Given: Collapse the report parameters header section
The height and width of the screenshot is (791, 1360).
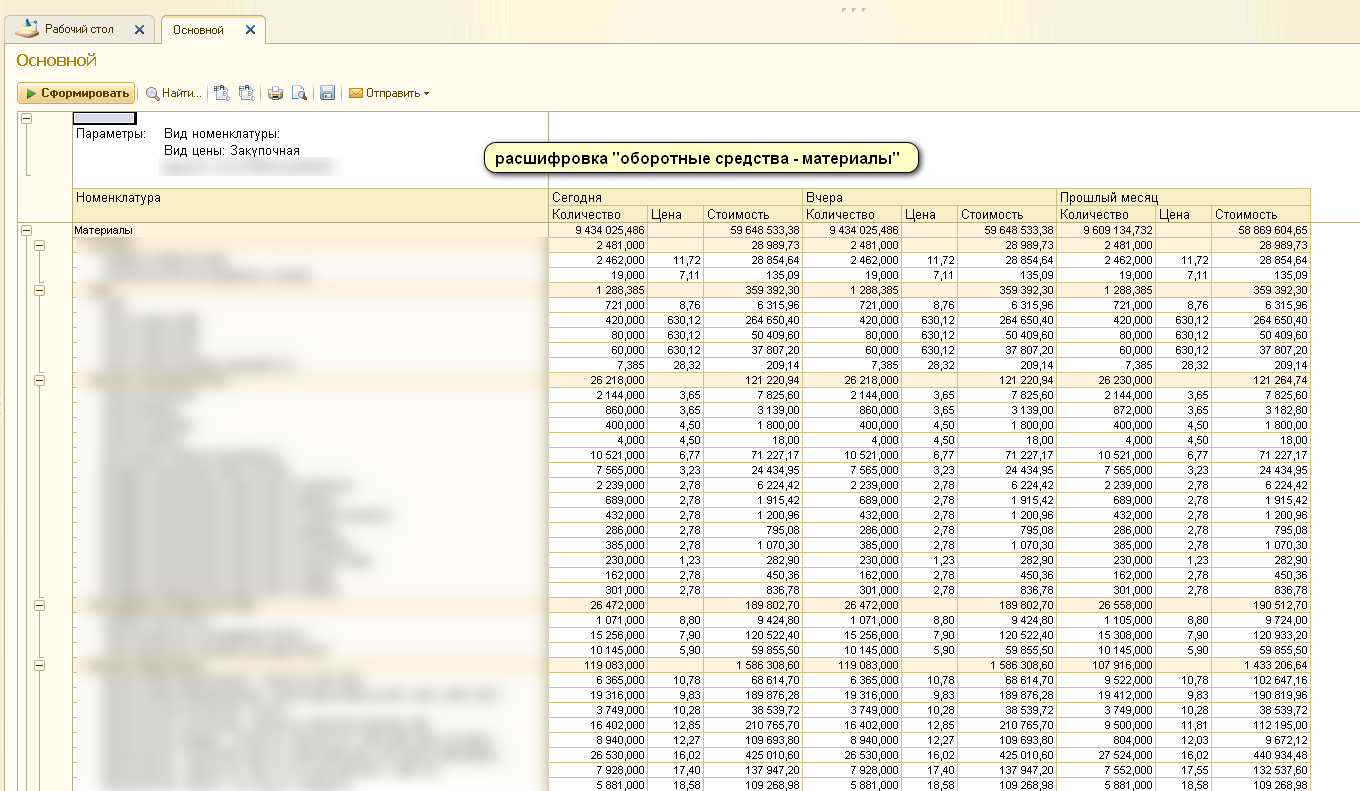Looking at the screenshot, I should [x=26, y=119].
